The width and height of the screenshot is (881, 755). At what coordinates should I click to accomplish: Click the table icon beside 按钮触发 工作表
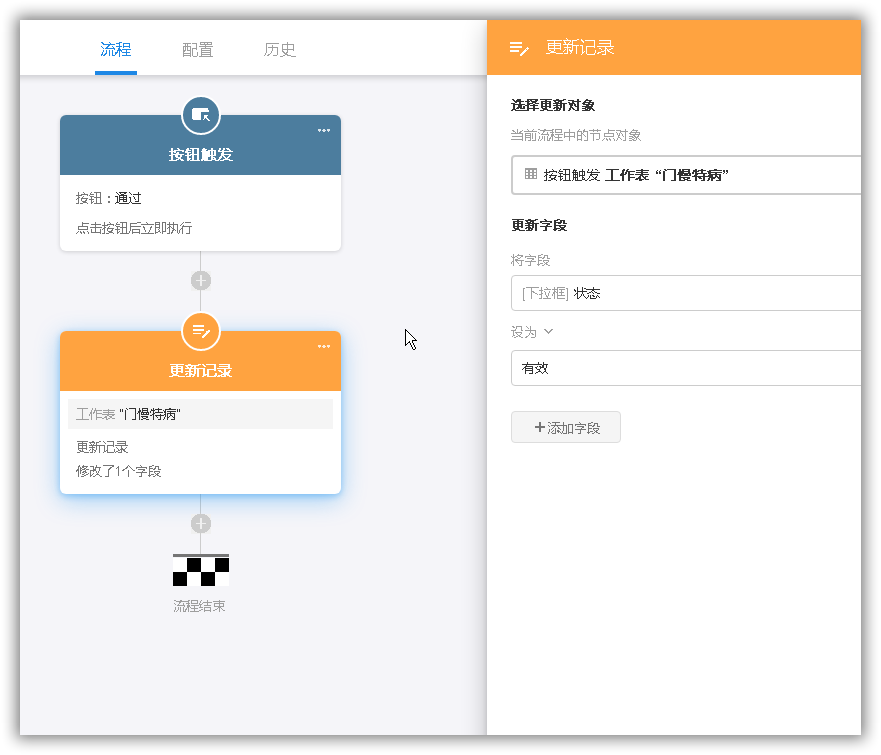tap(531, 174)
